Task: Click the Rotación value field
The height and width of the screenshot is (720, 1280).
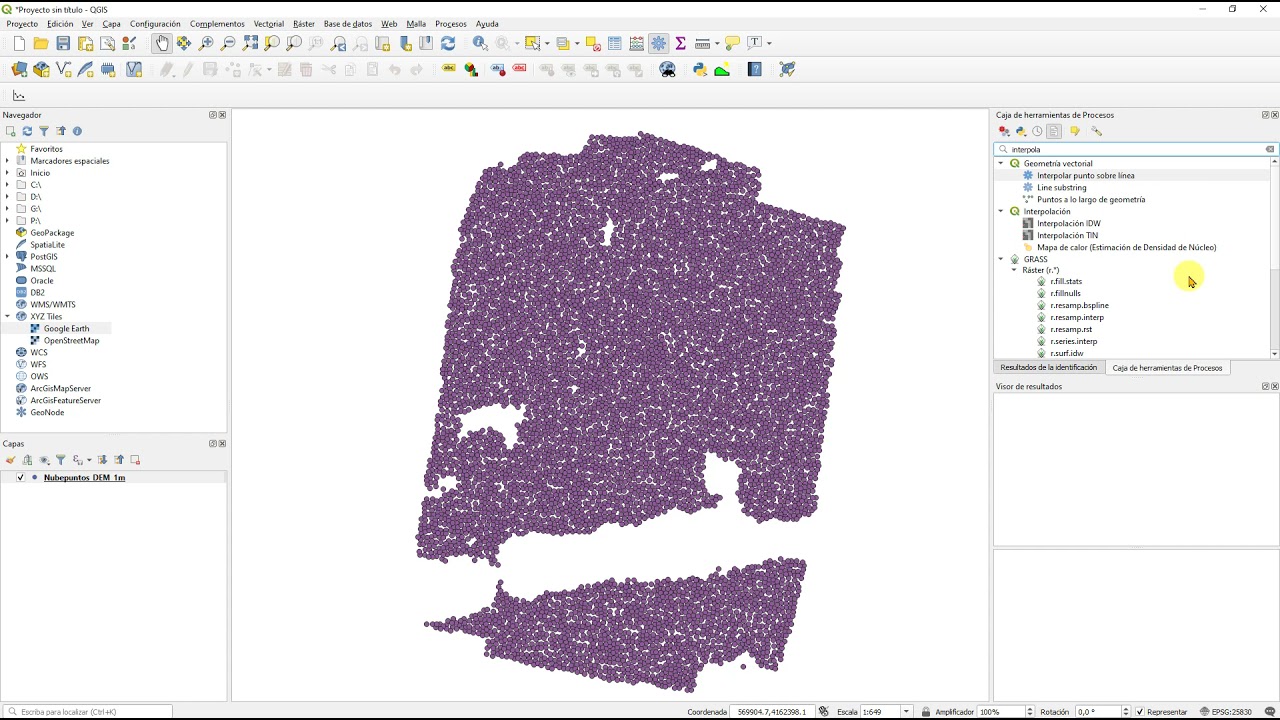Action: click(1099, 712)
